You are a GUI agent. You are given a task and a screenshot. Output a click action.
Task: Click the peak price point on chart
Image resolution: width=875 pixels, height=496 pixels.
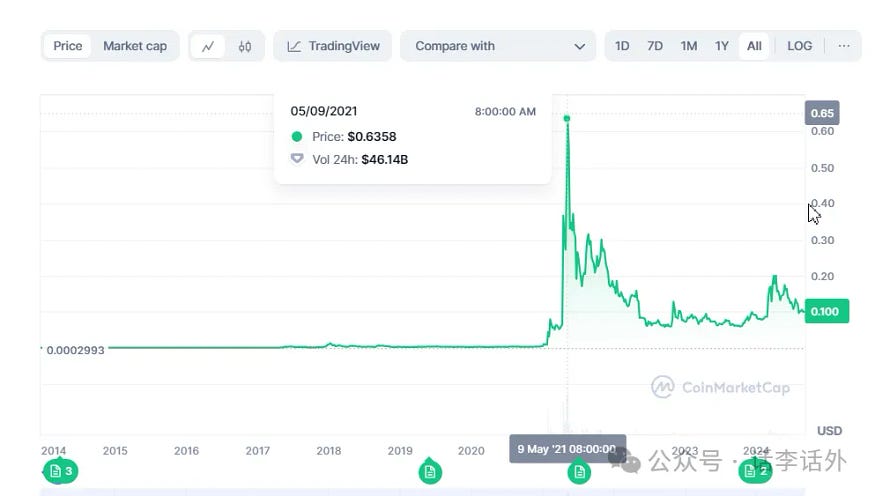point(567,119)
